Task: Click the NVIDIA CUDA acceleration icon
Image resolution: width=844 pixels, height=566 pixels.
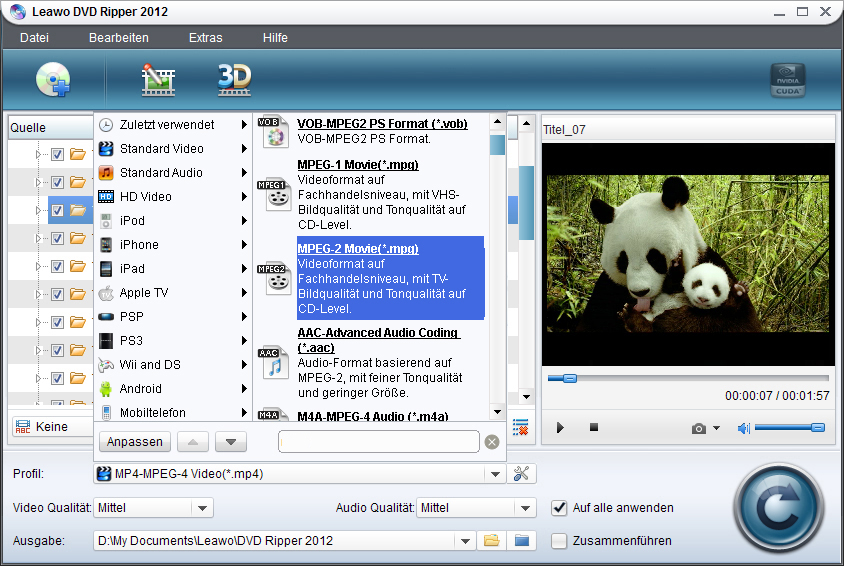Action: click(x=787, y=80)
